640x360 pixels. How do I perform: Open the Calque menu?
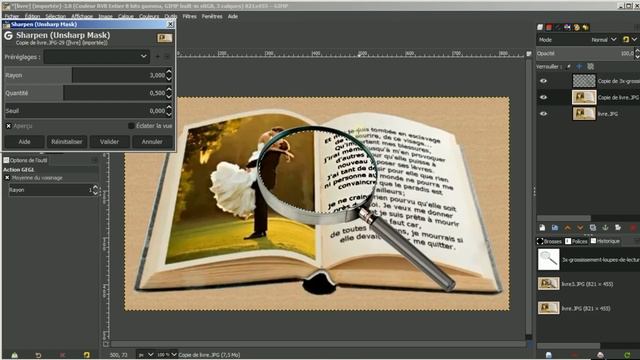coord(126,16)
